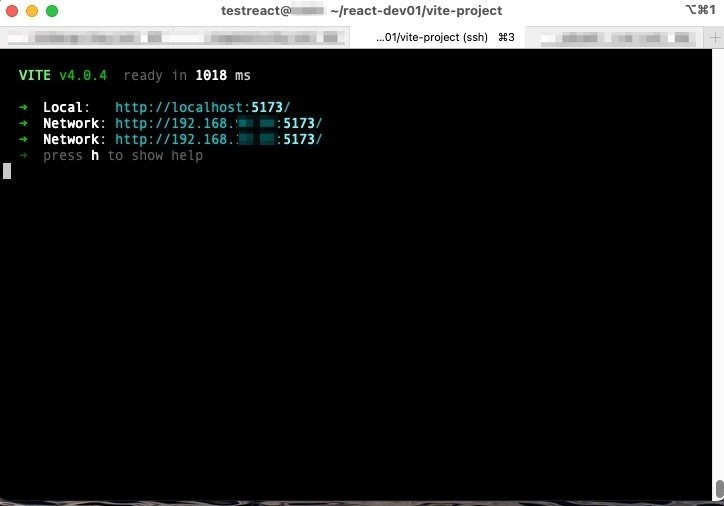
Task: Open the second Network 192.168 URL
Action: click(218, 139)
